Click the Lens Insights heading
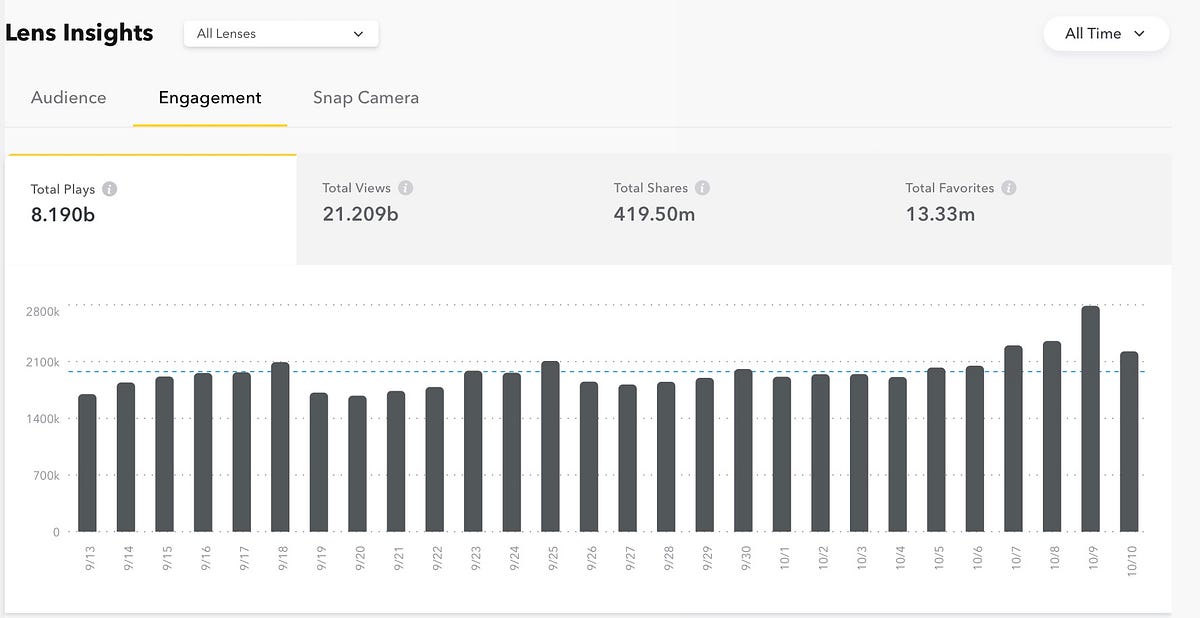Image resolution: width=1200 pixels, height=618 pixels. pyautogui.click(x=77, y=32)
